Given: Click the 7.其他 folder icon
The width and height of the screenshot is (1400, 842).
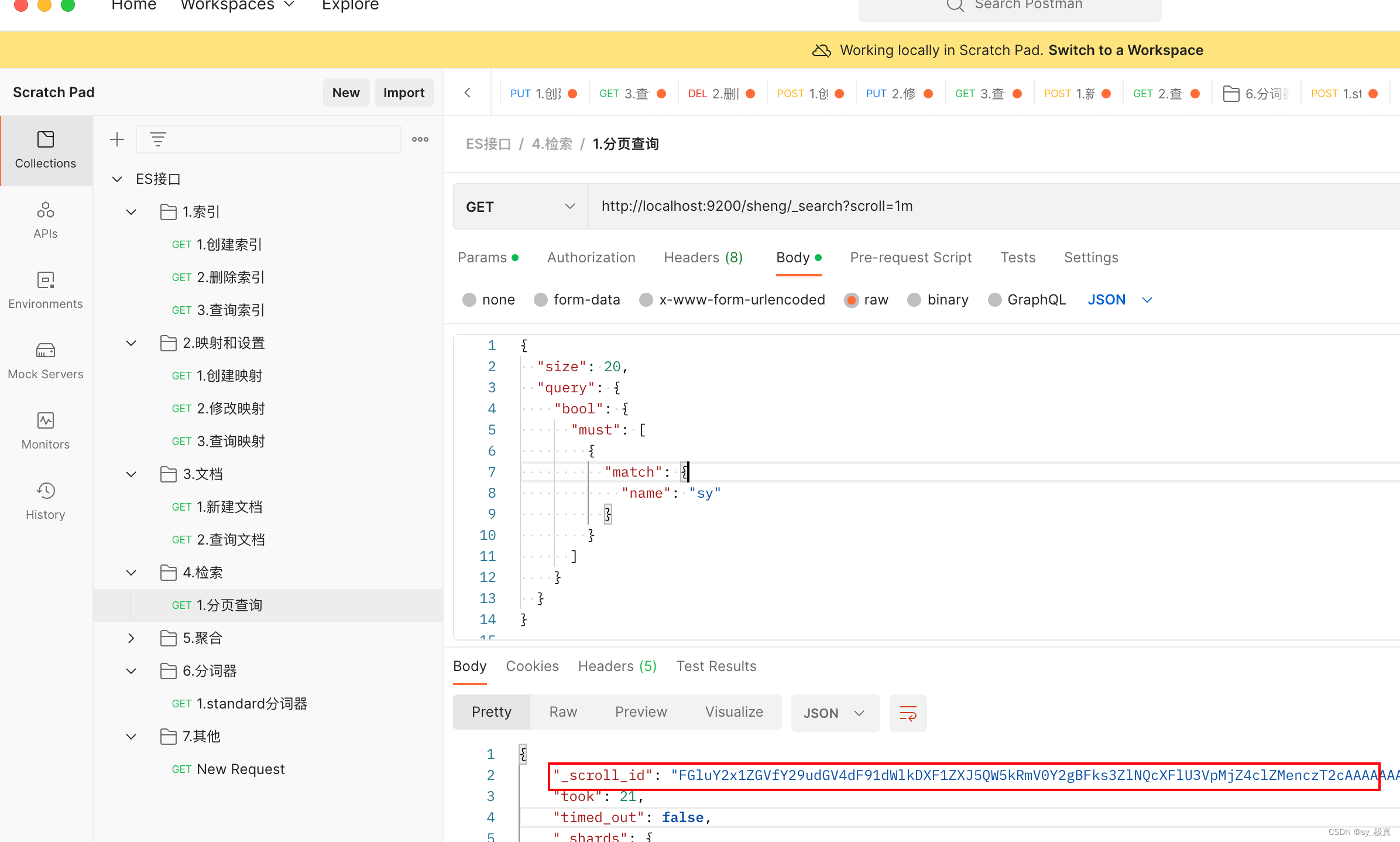Looking at the screenshot, I should (x=169, y=737).
